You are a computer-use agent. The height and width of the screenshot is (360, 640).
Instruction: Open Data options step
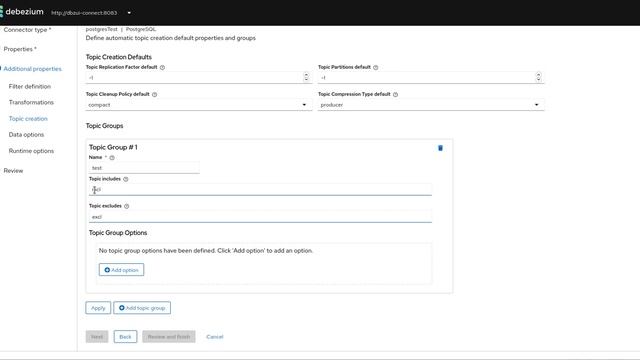26,135
